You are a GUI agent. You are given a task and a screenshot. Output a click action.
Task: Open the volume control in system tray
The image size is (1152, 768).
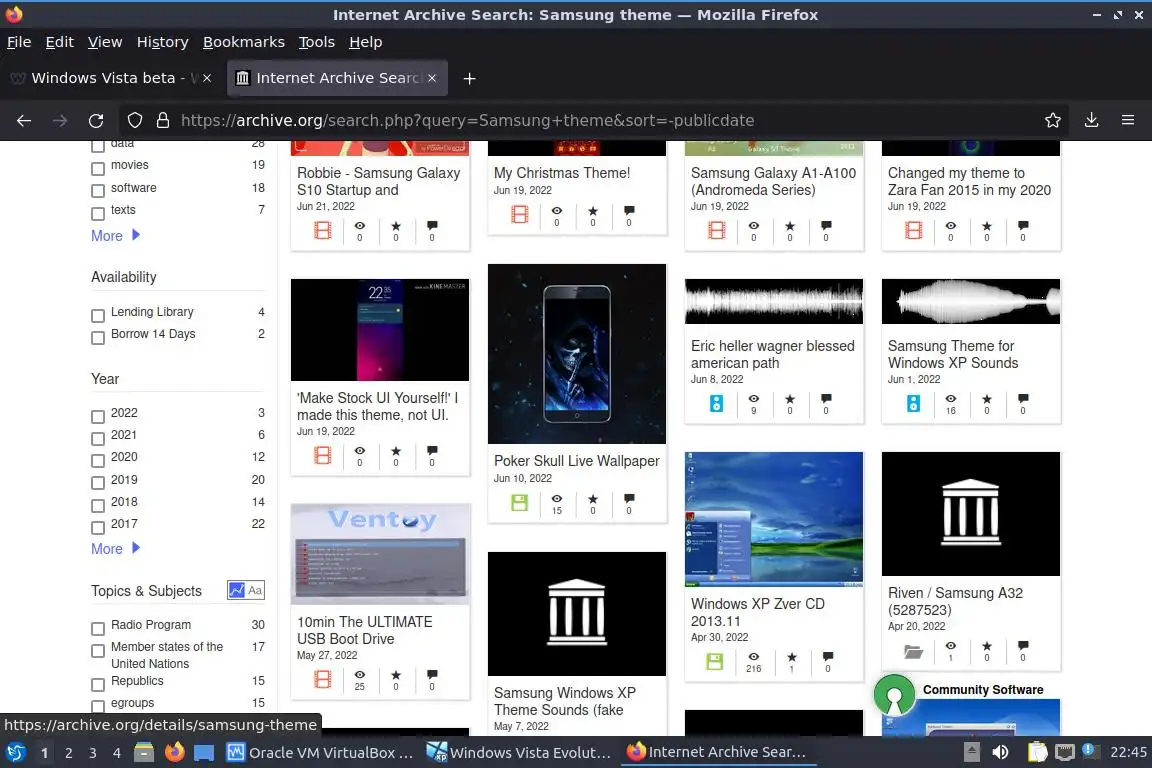(1000, 753)
